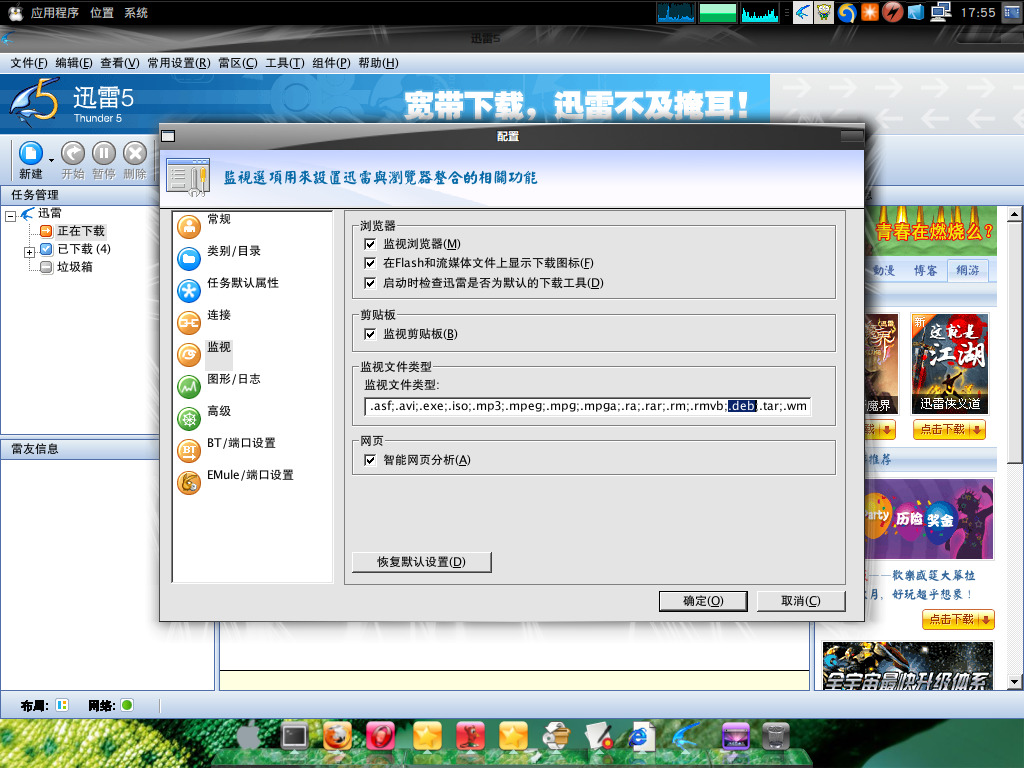Toggle 监视浏览器(M) checkbox
The image size is (1024, 768).
370,244
